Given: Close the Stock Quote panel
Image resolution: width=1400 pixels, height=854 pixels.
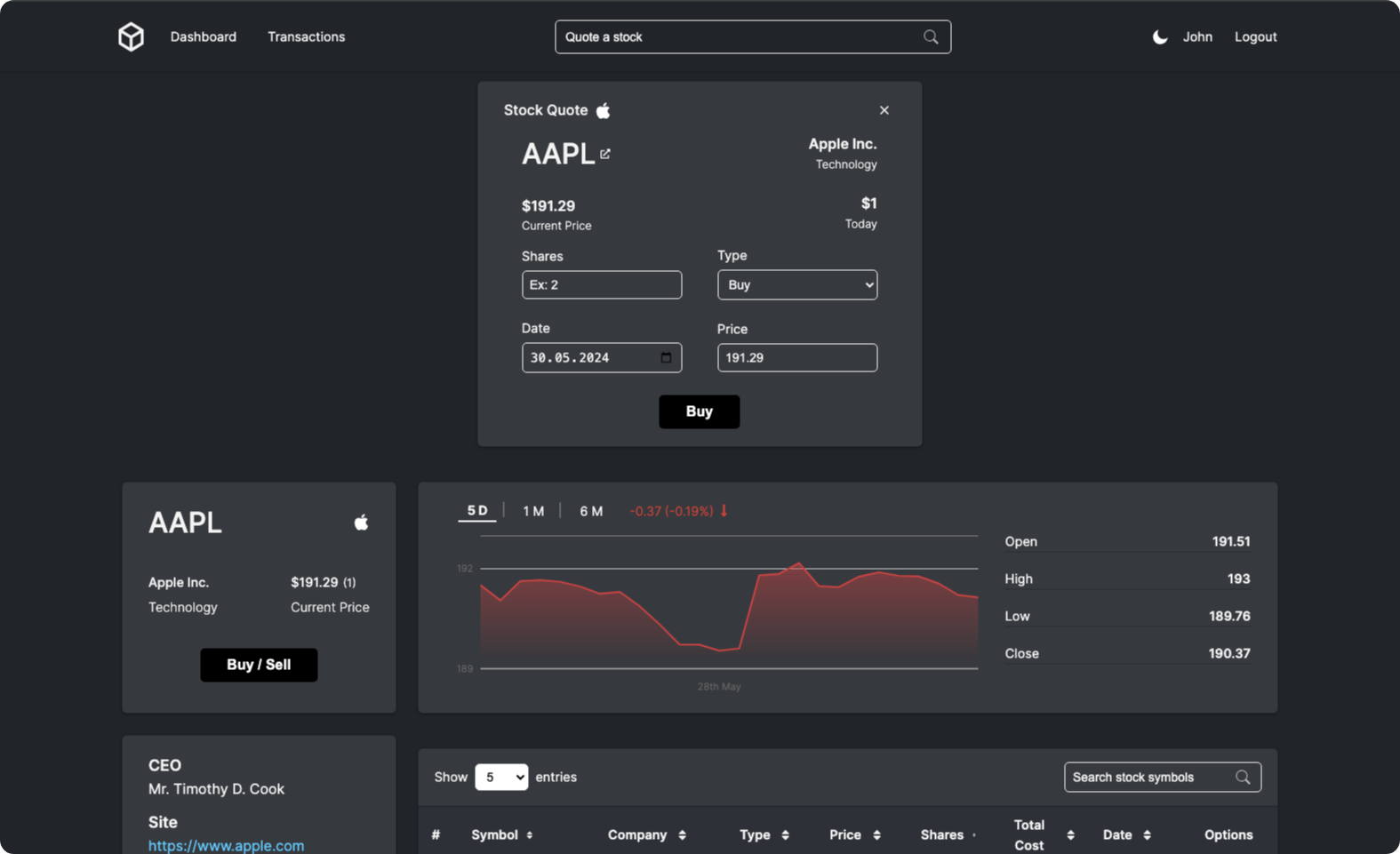Looking at the screenshot, I should 884,110.
